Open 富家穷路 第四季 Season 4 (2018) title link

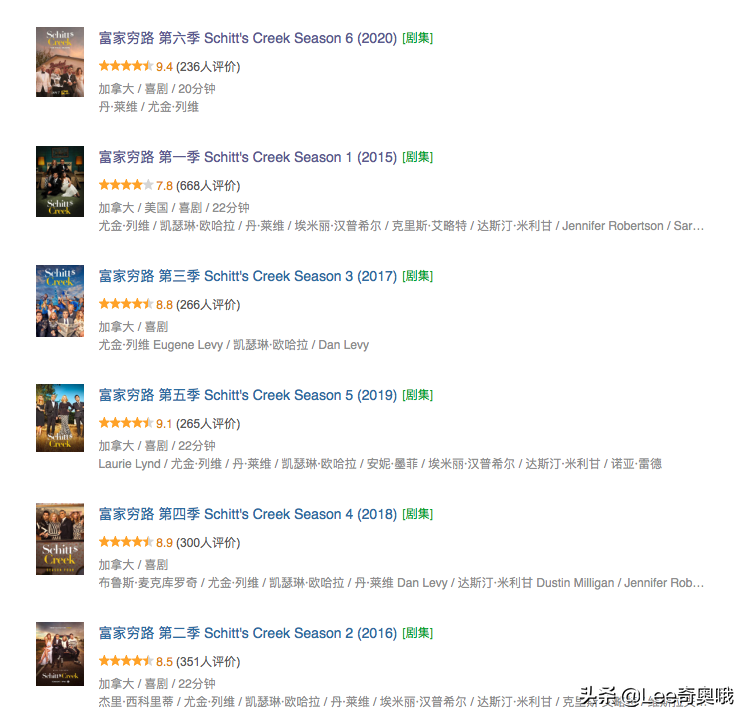tap(247, 514)
